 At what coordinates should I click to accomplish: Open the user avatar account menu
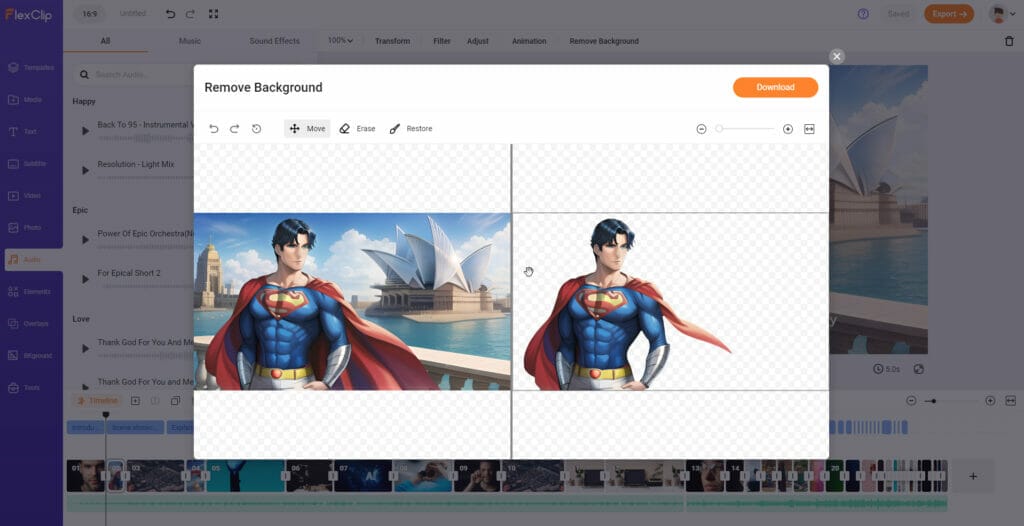1002,14
